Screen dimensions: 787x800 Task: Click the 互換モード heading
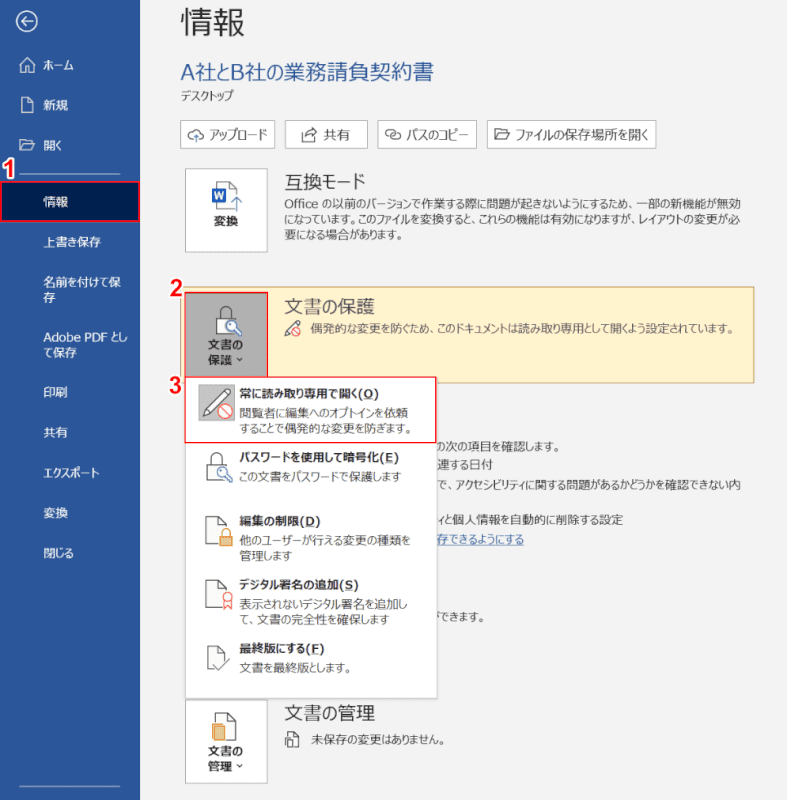(325, 182)
